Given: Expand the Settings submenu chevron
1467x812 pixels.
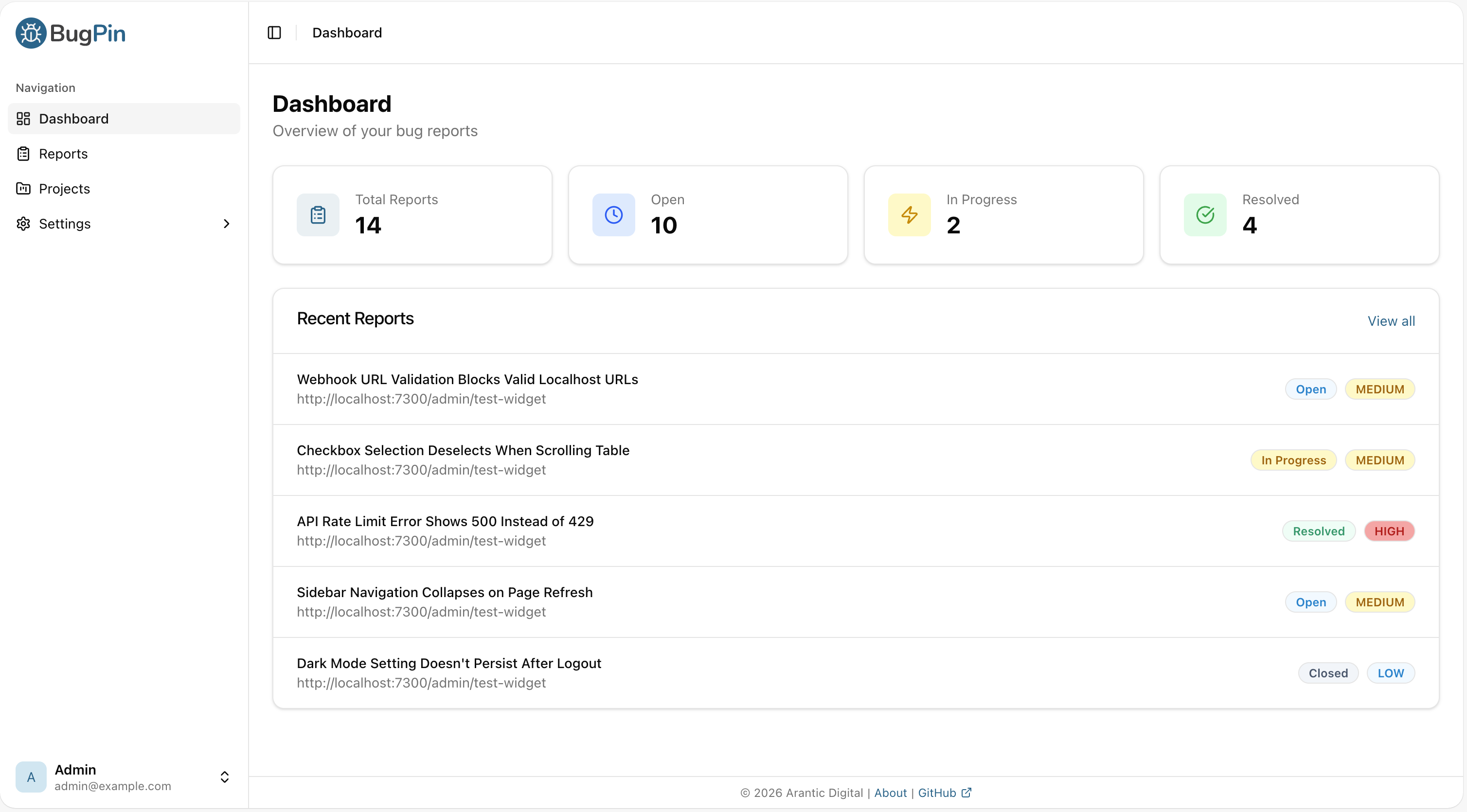Looking at the screenshot, I should coord(227,223).
